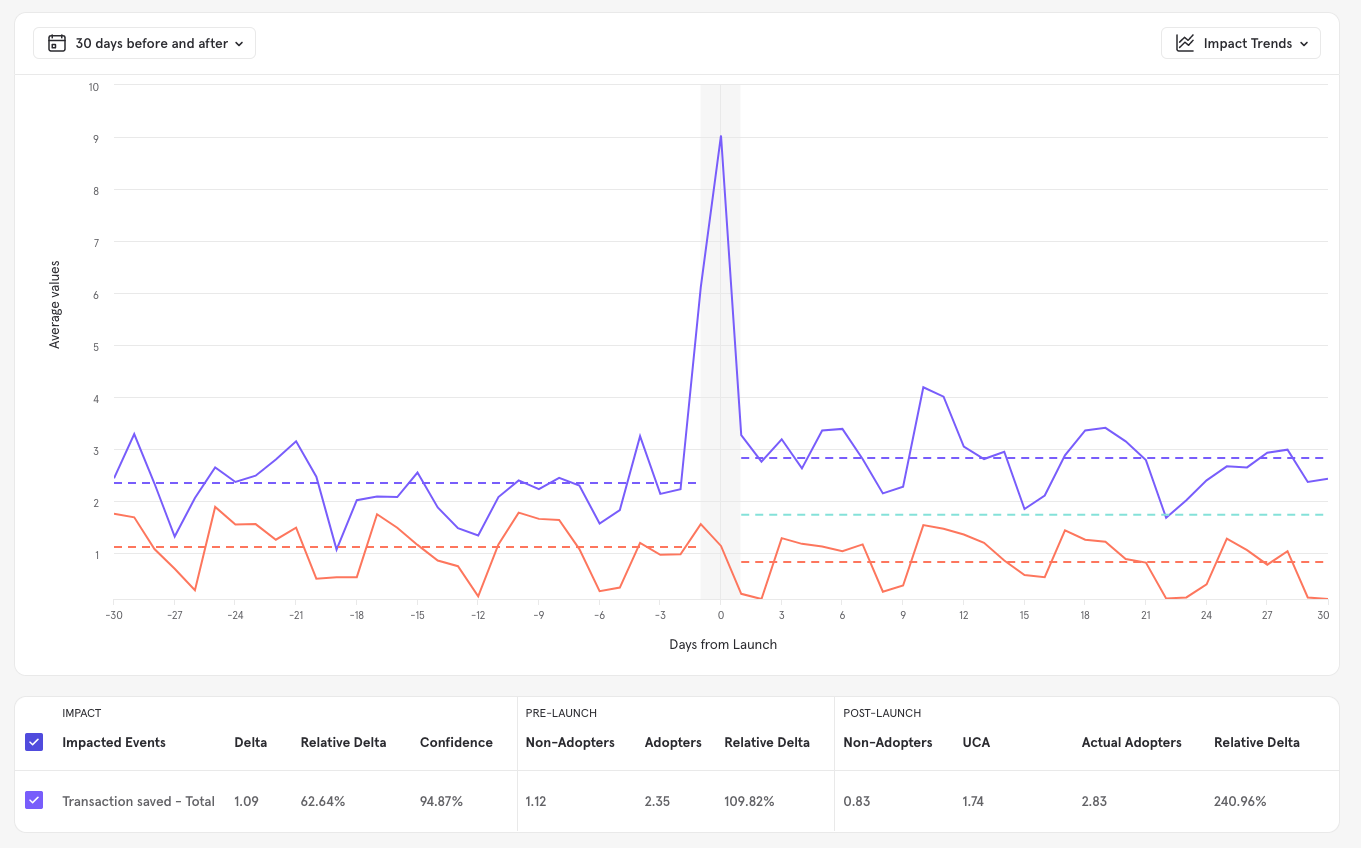Click the 109.82% pre-launch relative delta value
The image size is (1361, 848).
(750, 801)
